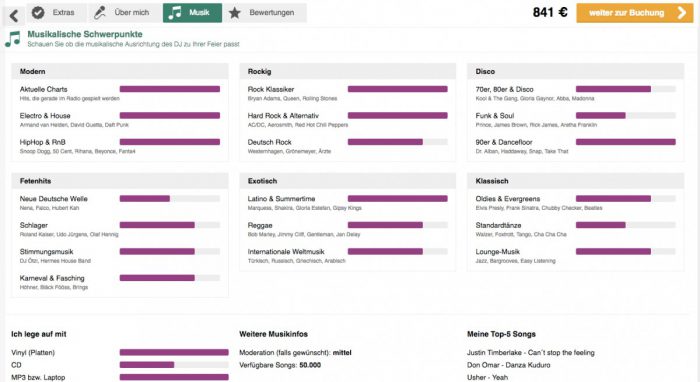Click the Neue Deutsche Welle rating bar

[x=170, y=199]
